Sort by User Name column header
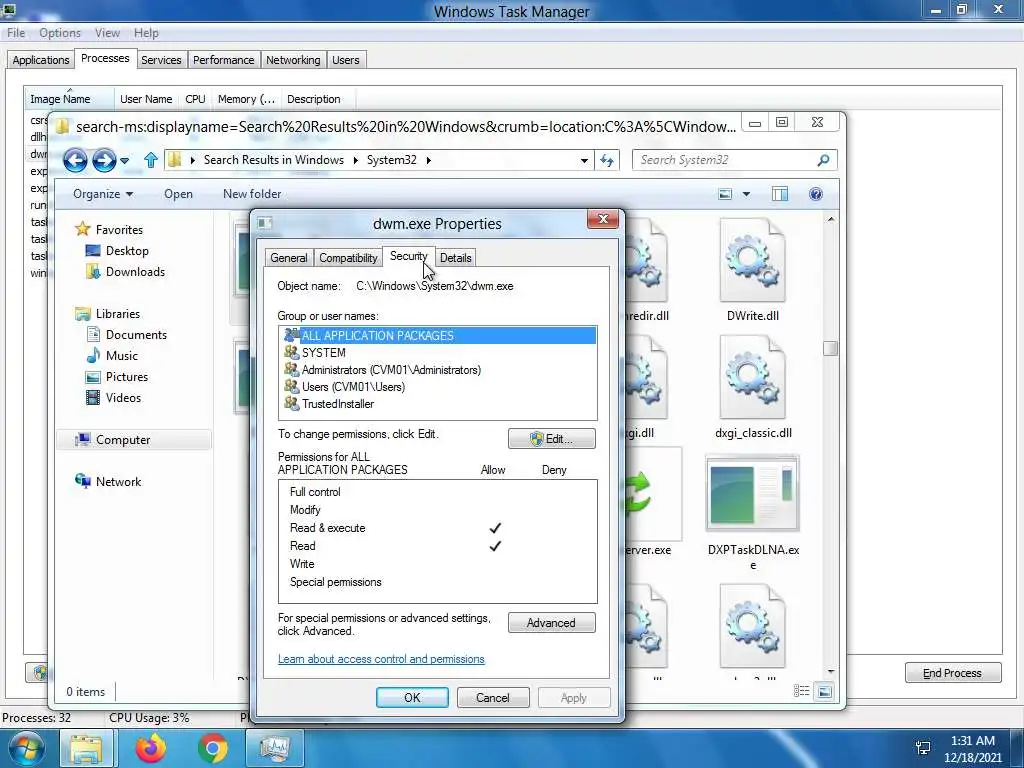The height and width of the screenshot is (768, 1024). tap(146, 99)
